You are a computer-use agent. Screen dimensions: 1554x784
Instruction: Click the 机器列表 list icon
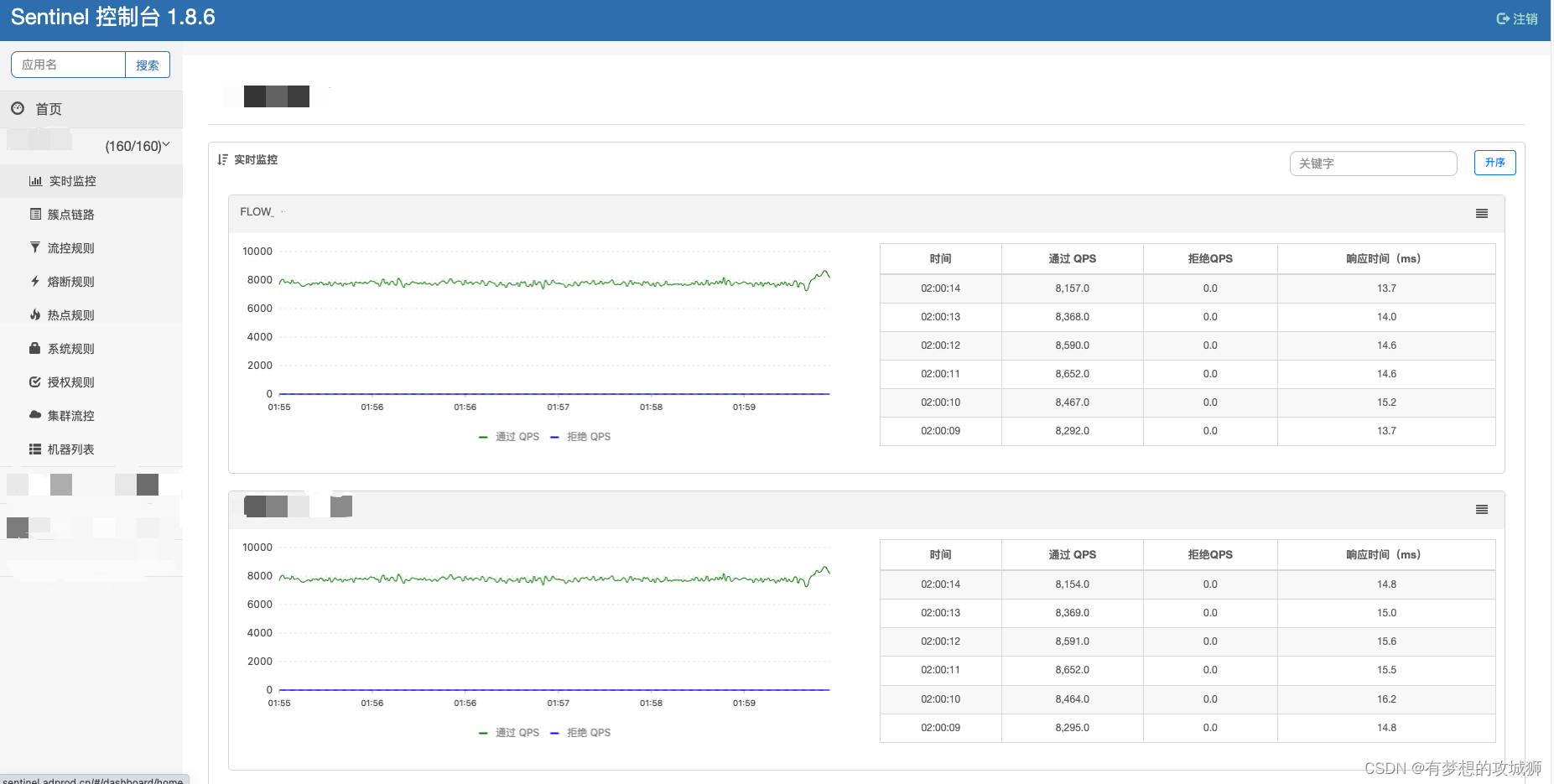[x=35, y=449]
